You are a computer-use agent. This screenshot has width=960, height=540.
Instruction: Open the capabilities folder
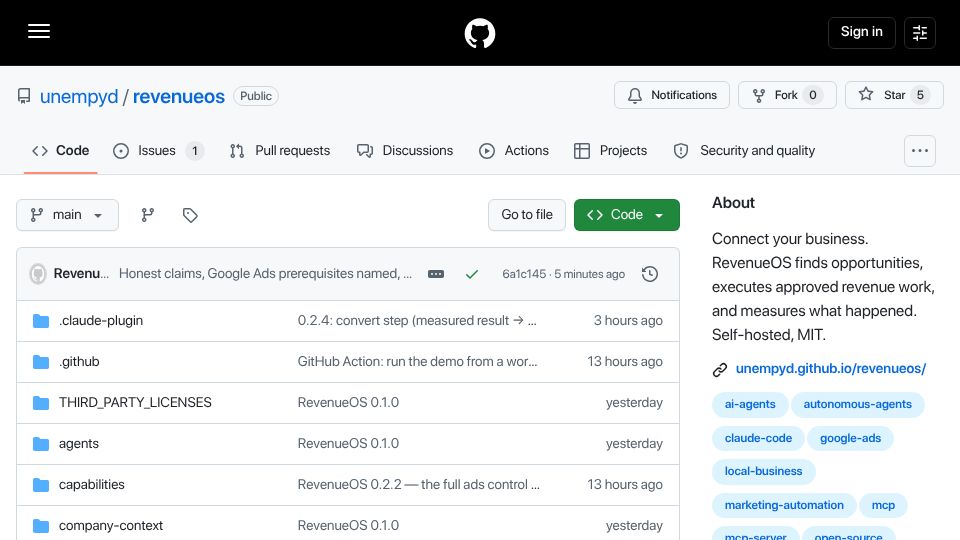(x=91, y=484)
